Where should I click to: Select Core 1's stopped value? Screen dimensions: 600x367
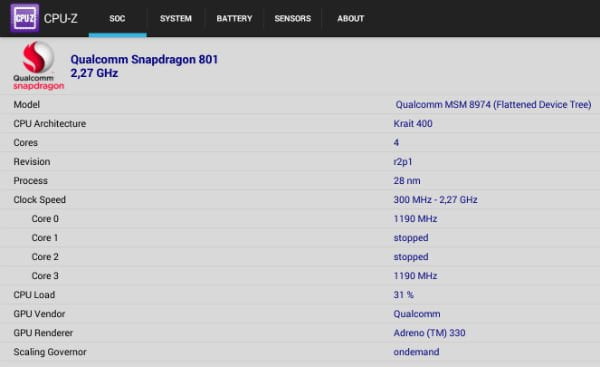411,238
